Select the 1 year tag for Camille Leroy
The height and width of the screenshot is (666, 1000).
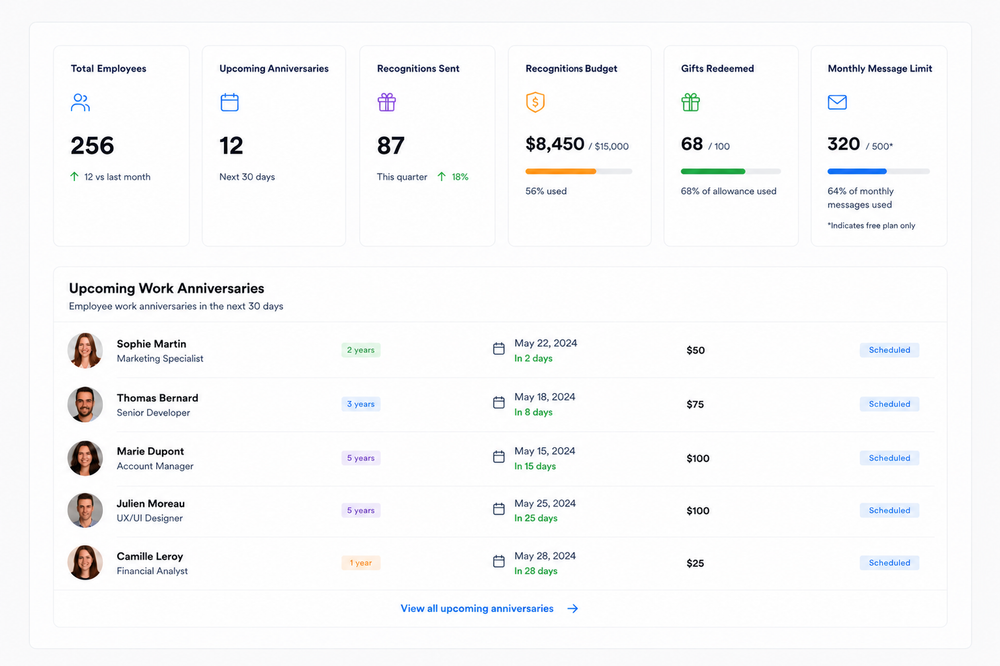pos(360,563)
